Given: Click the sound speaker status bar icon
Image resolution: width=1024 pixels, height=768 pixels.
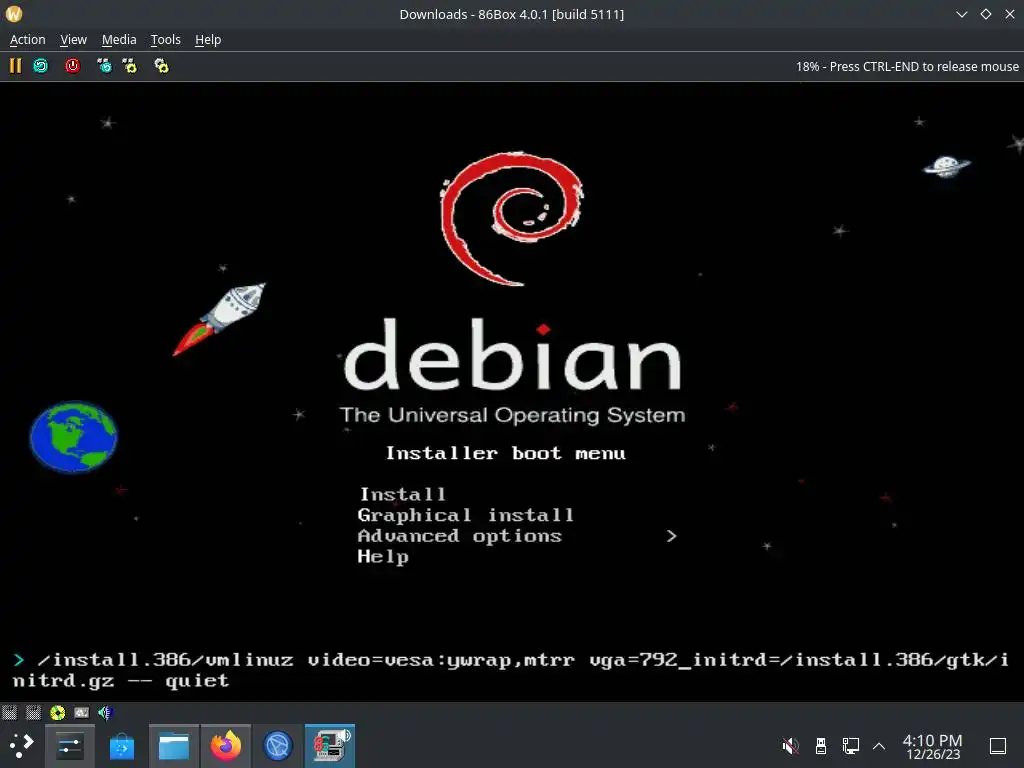Looking at the screenshot, I should 105,712.
